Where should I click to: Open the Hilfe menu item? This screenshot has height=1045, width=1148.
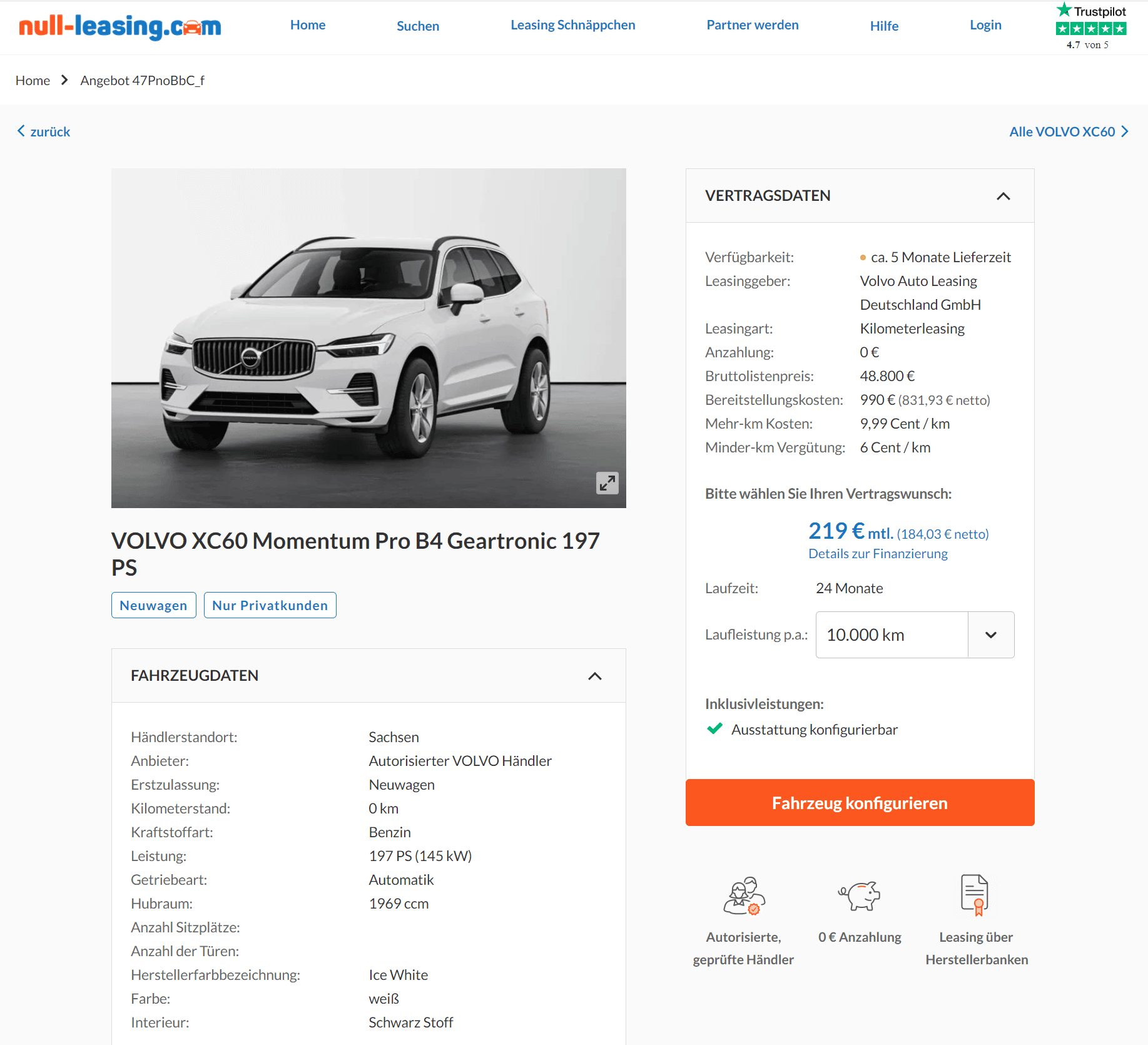(x=884, y=26)
